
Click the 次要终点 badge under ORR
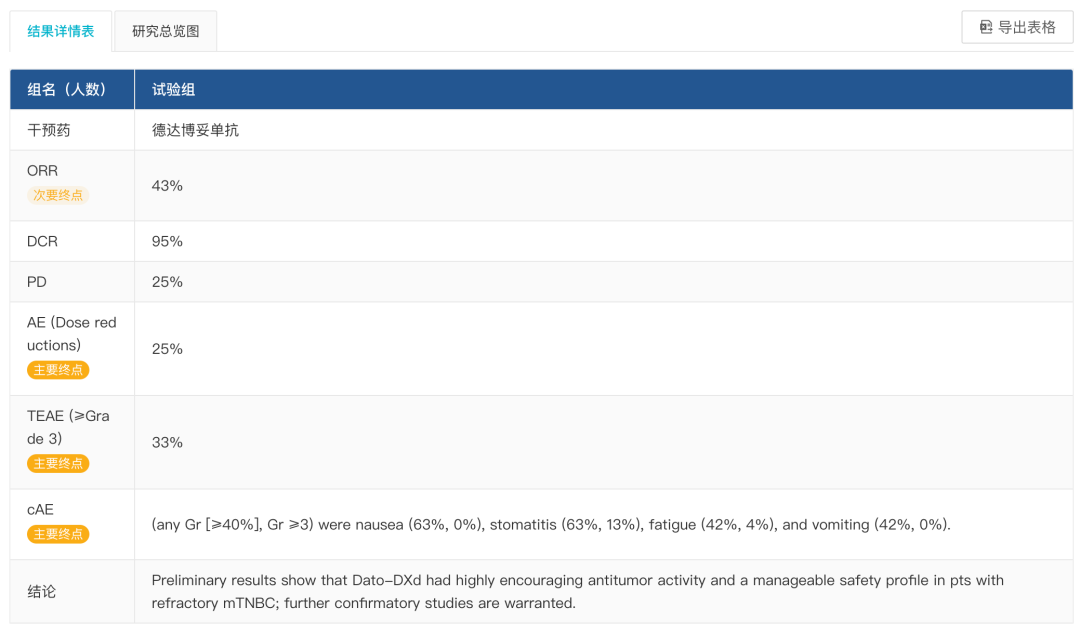point(58,195)
